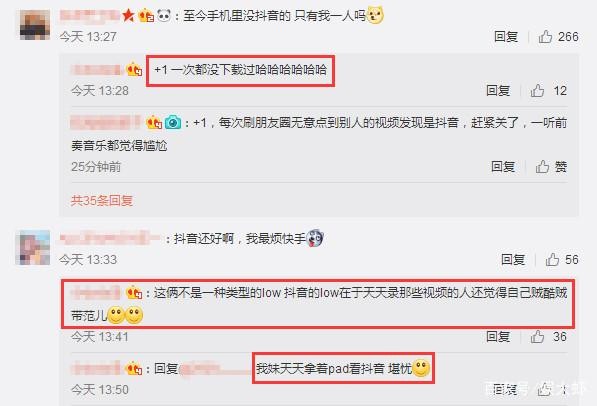Click thumbs-up on the reply with 12 likes
The width and height of the screenshot is (597, 406).
coord(537,91)
